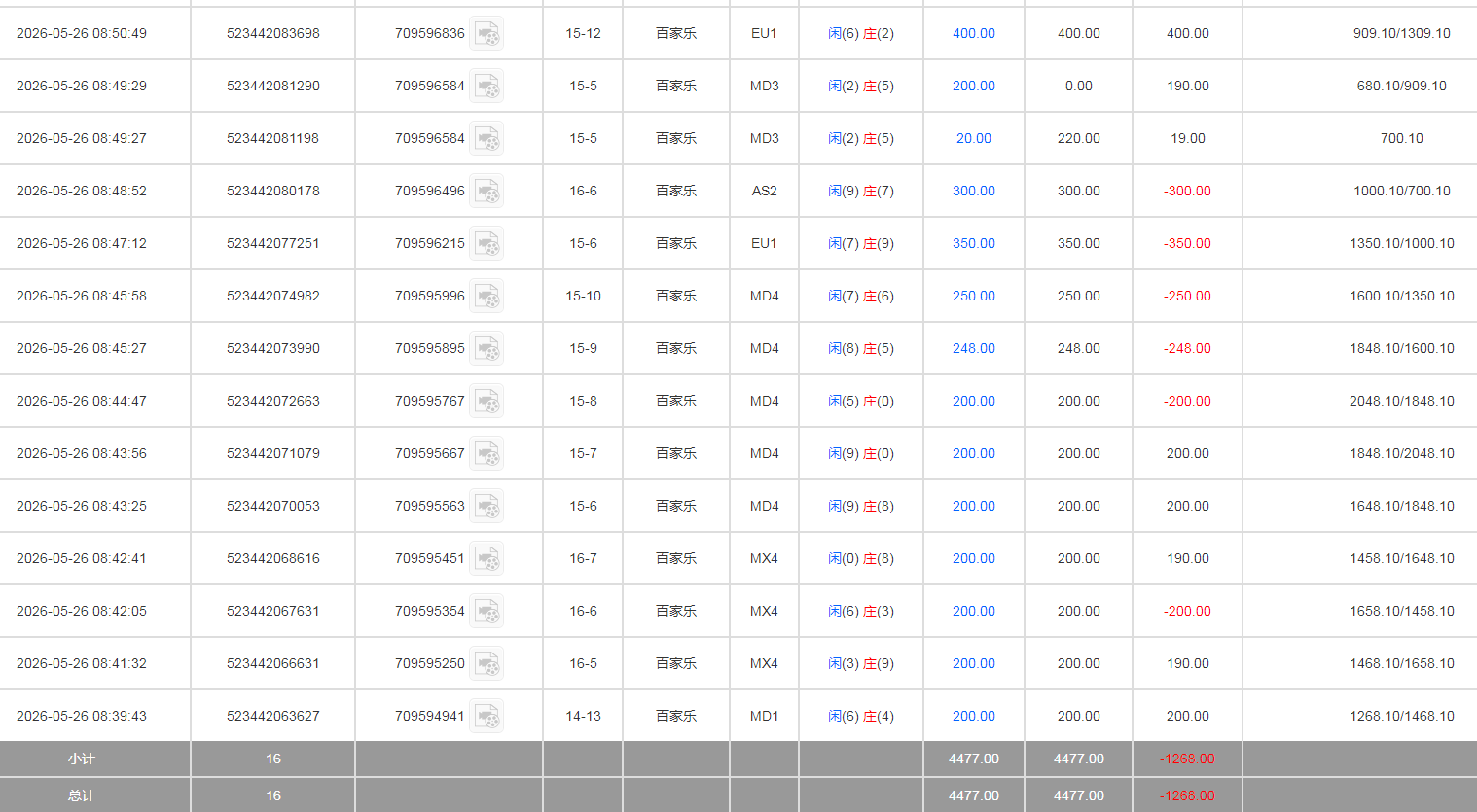Click the balance 1268.10/1468.10

(1401, 716)
